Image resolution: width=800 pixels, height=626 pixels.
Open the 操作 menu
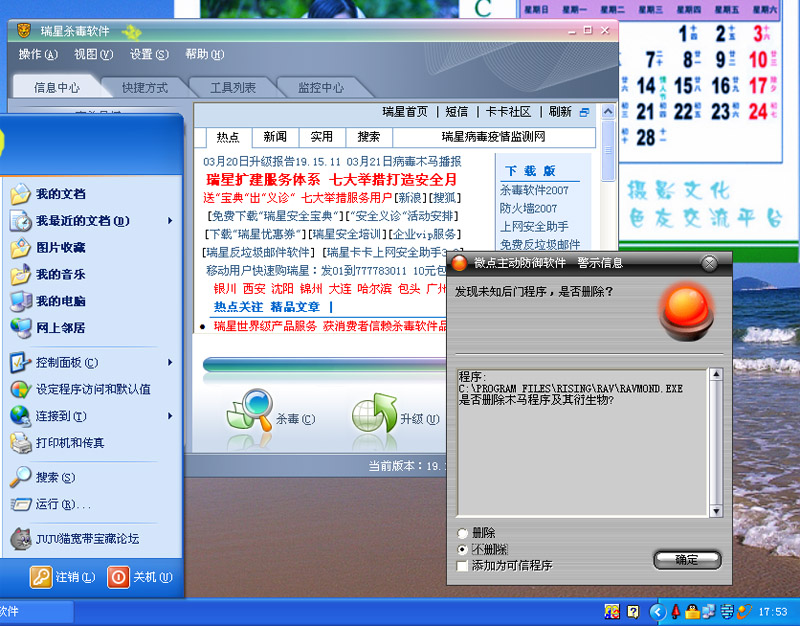point(38,54)
